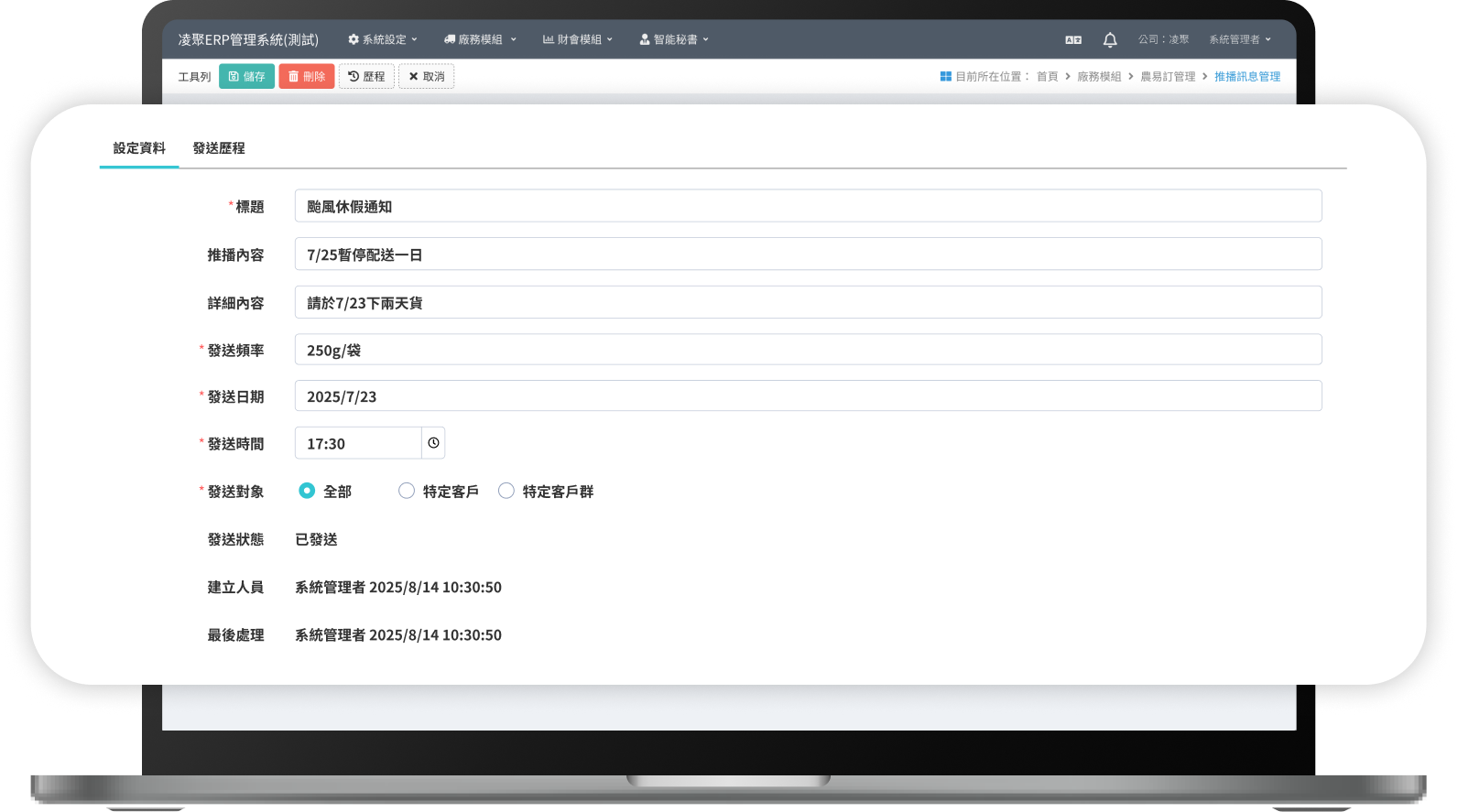Open the 系統管理者 user dropdown
This screenshot has height=812, width=1458.
[1240, 39]
